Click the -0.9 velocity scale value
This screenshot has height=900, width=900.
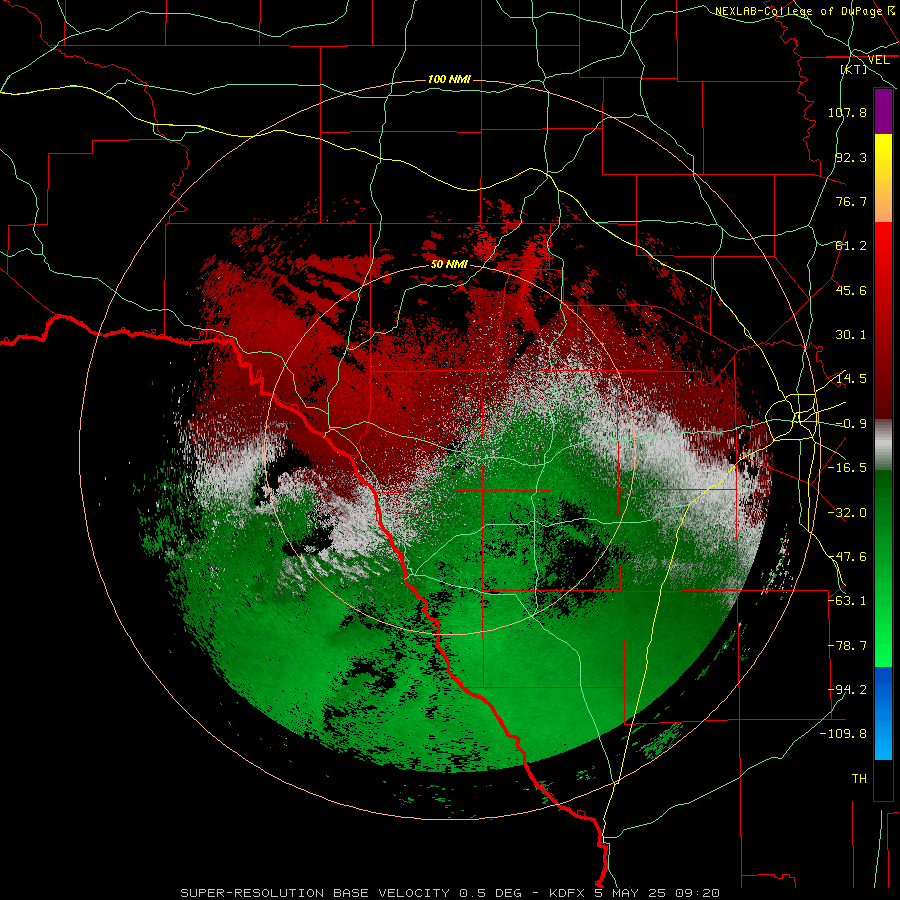point(851,424)
